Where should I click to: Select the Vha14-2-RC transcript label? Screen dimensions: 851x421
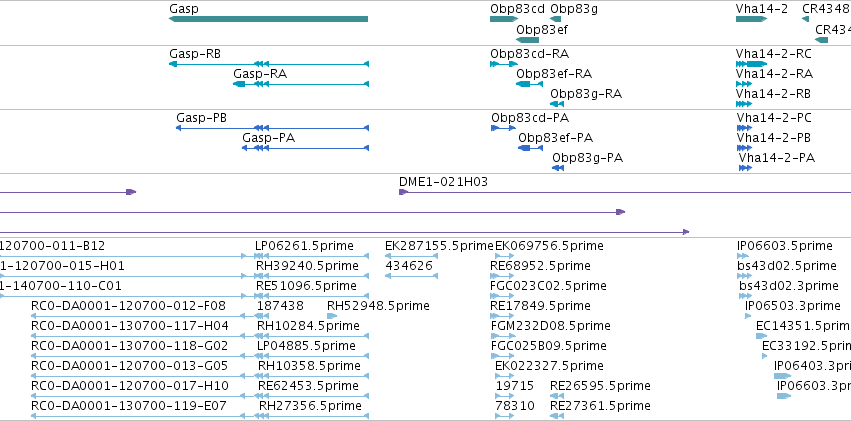coord(774,54)
